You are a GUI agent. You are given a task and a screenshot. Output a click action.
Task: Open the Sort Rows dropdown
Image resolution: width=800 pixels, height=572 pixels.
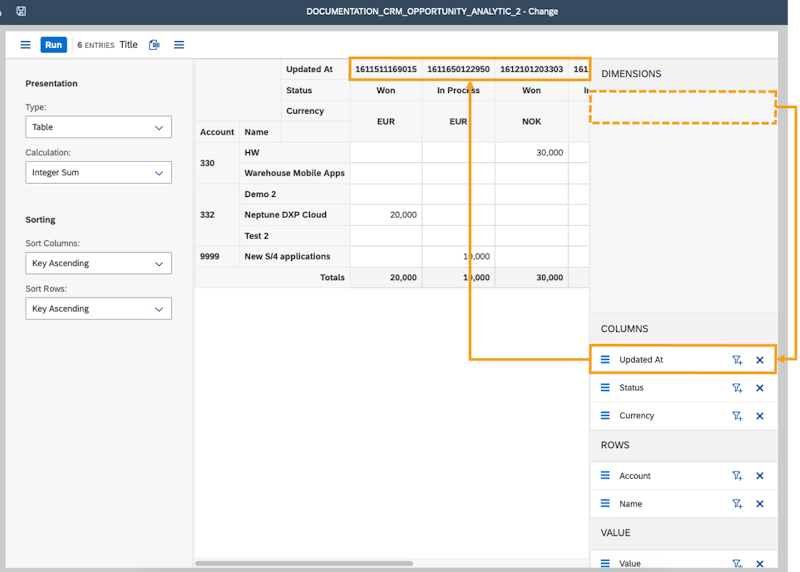coord(98,309)
